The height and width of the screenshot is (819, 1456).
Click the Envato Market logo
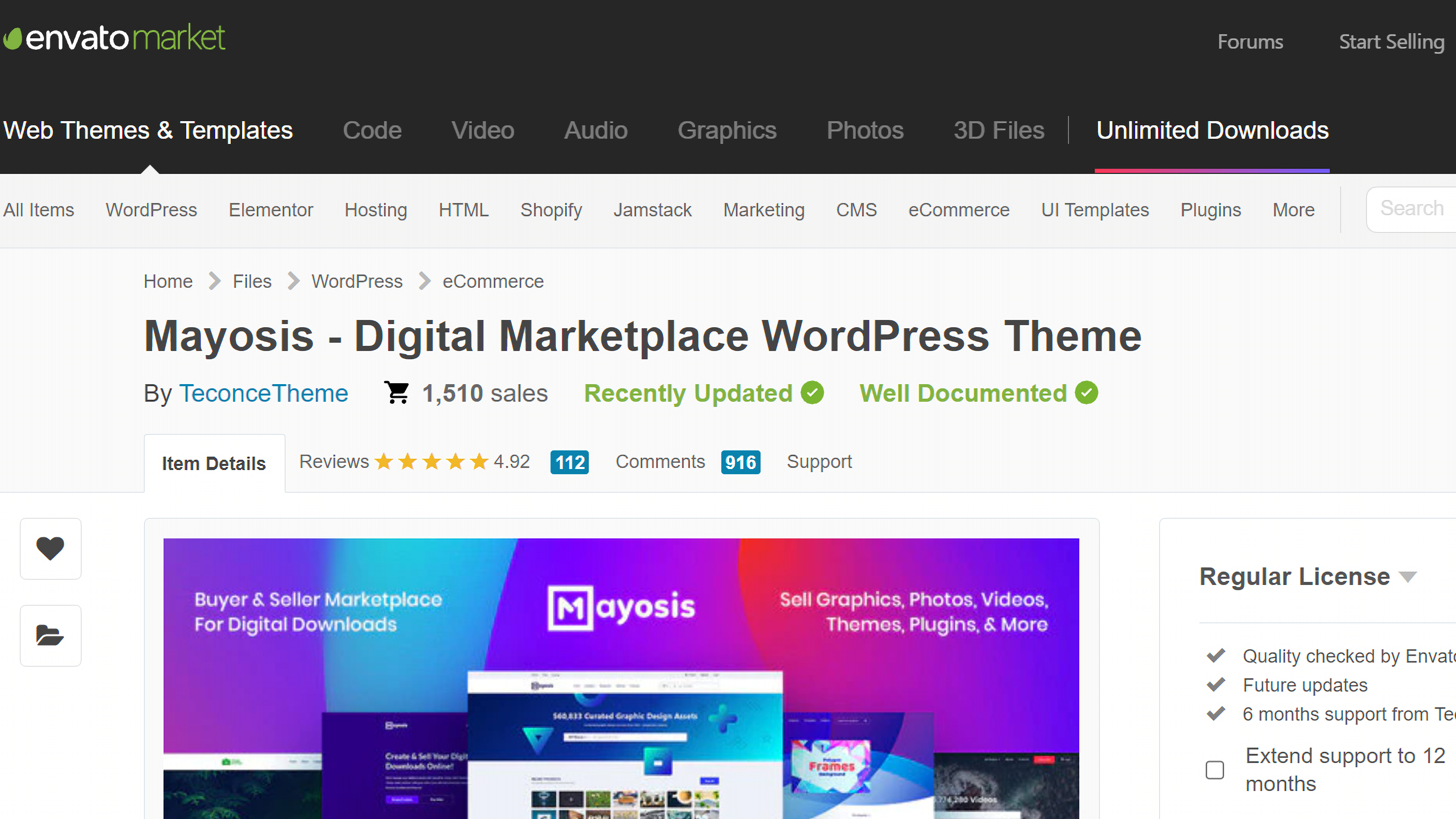114,38
